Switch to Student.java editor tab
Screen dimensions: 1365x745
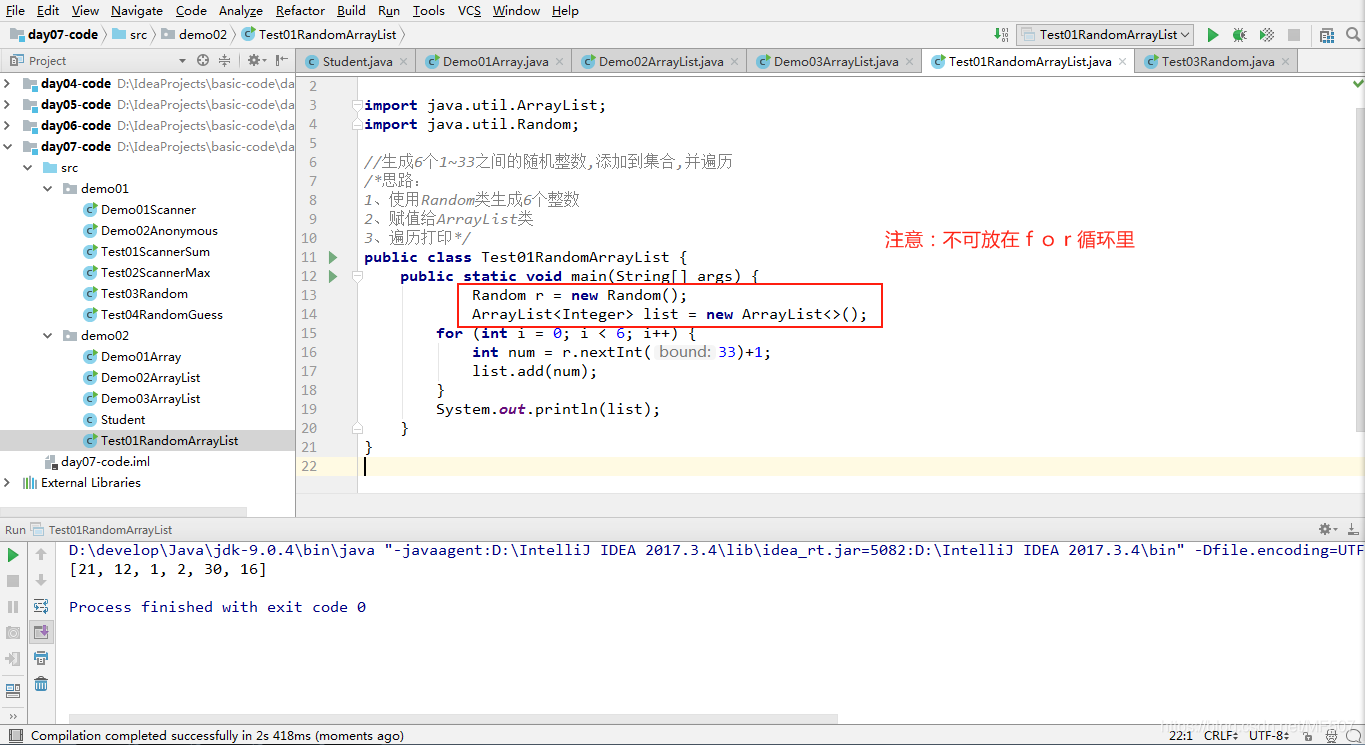point(357,61)
